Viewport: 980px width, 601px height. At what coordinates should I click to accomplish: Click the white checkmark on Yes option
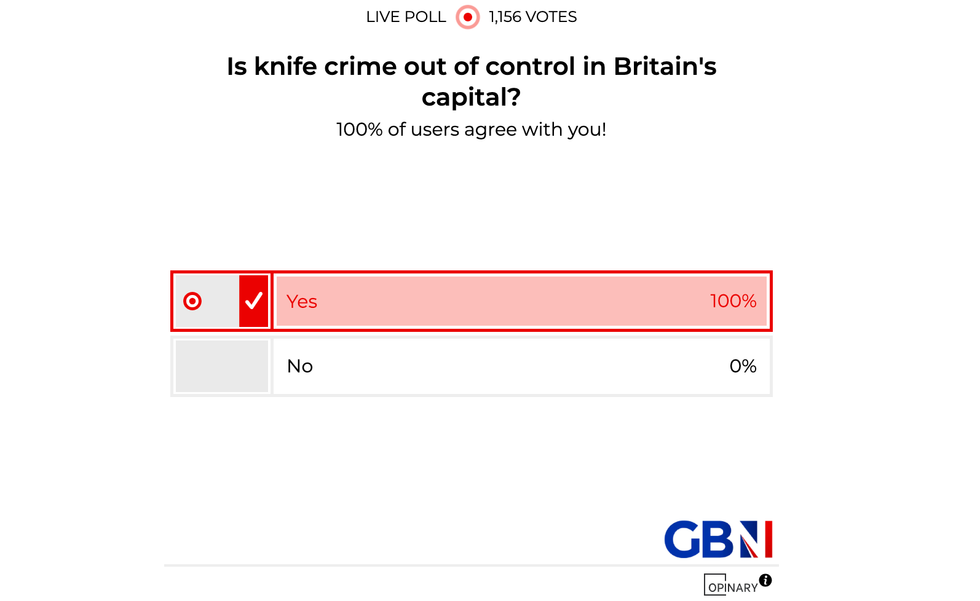[254, 301]
